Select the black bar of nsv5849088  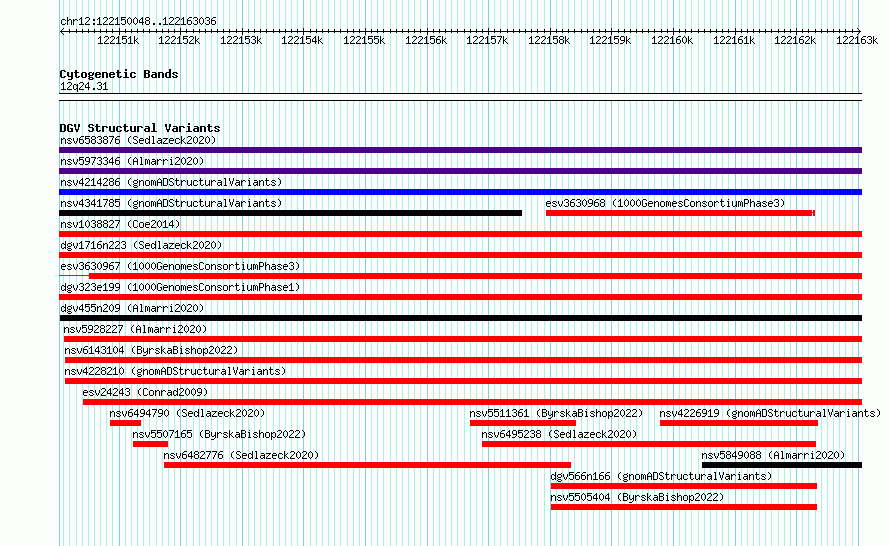point(782,465)
